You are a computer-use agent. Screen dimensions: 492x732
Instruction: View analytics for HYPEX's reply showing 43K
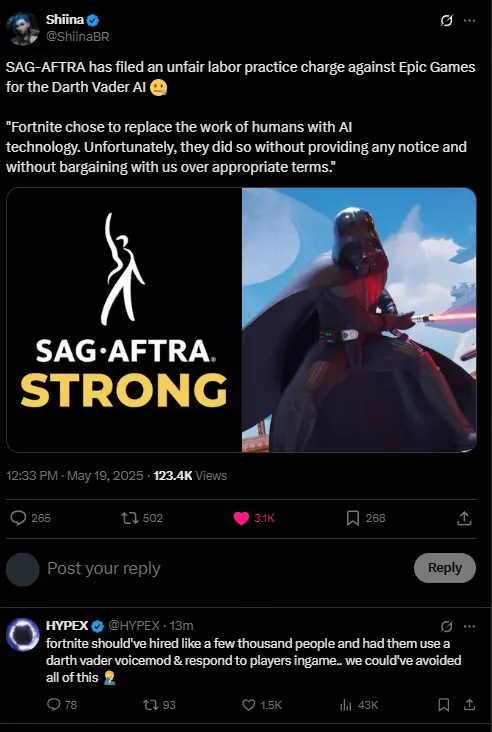[346, 705]
